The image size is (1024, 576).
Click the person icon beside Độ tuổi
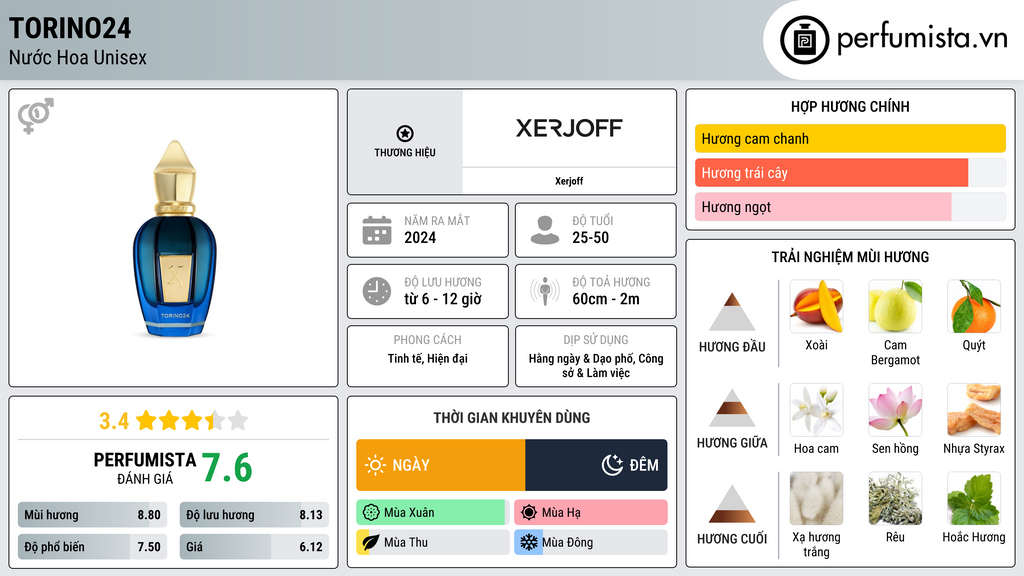(x=545, y=230)
